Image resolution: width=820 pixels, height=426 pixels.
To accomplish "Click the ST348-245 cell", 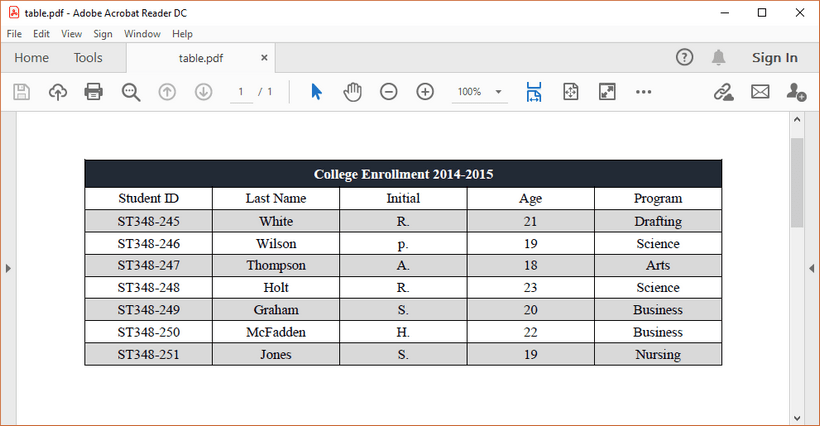I will 149,221.
